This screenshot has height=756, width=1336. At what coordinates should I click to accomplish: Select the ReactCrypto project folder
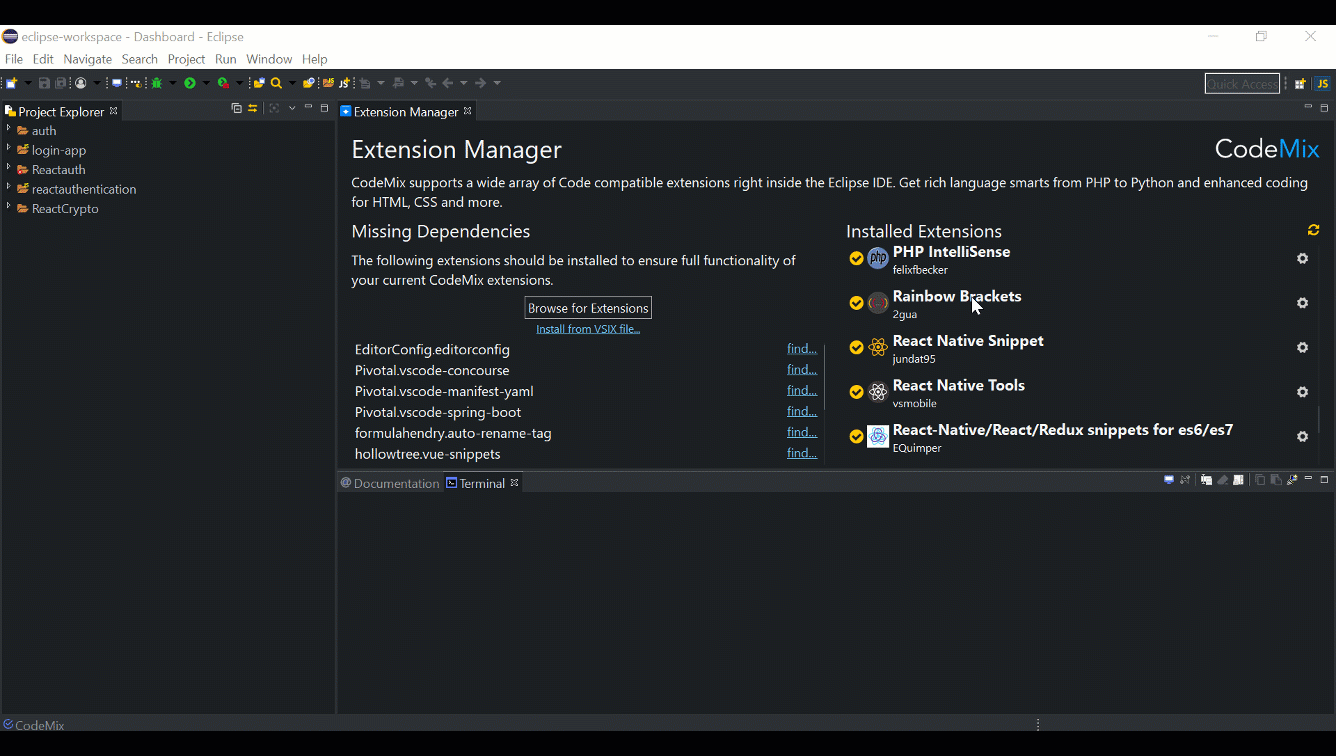click(57, 209)
